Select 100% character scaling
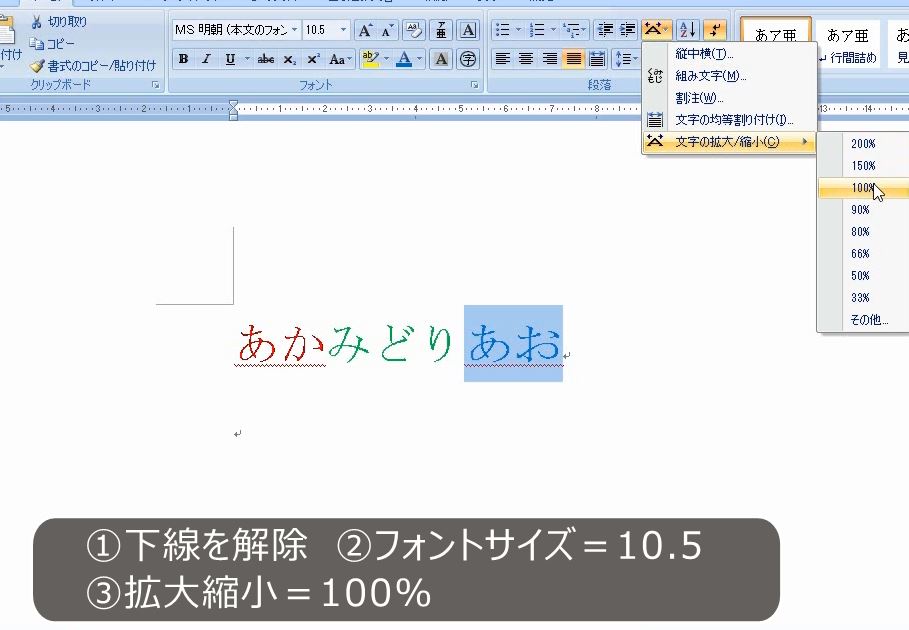 (863, 188)
